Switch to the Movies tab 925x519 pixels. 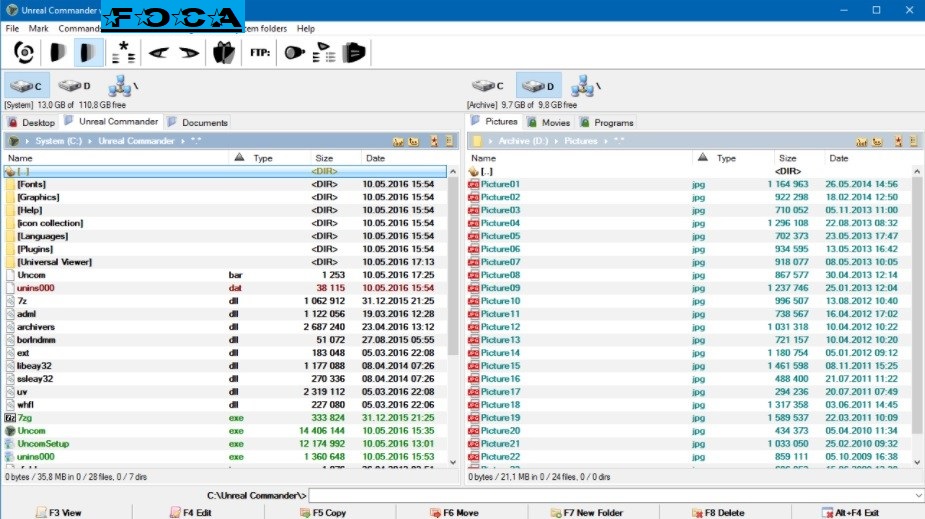pyautogui.click(x=549, y=122)
